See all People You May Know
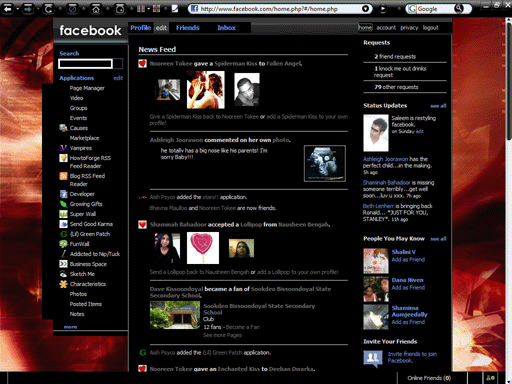The height and width of the screenshot is (384, 512). (438, 239)
